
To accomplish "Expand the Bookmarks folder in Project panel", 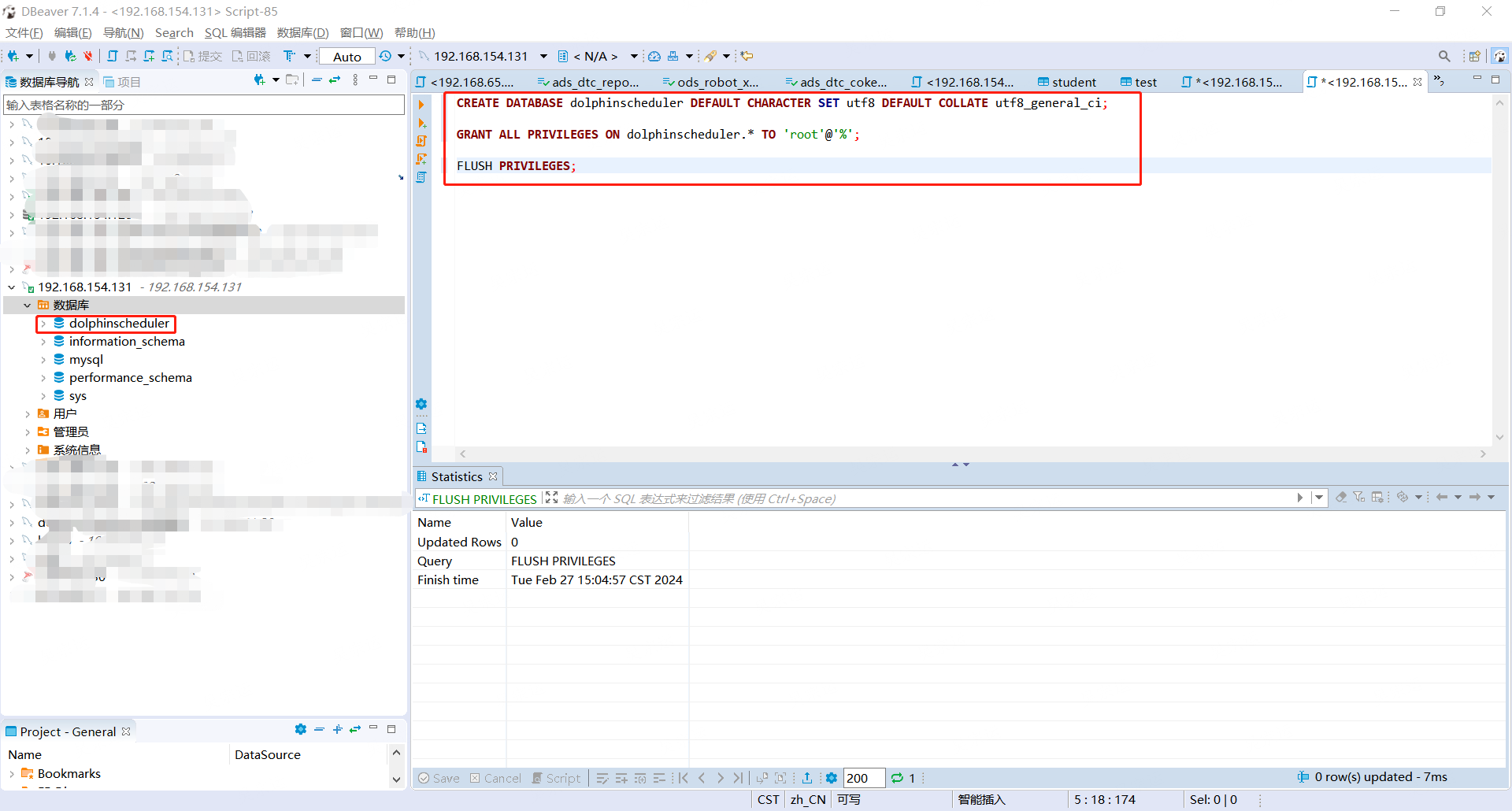I will [x=12, y=774].
